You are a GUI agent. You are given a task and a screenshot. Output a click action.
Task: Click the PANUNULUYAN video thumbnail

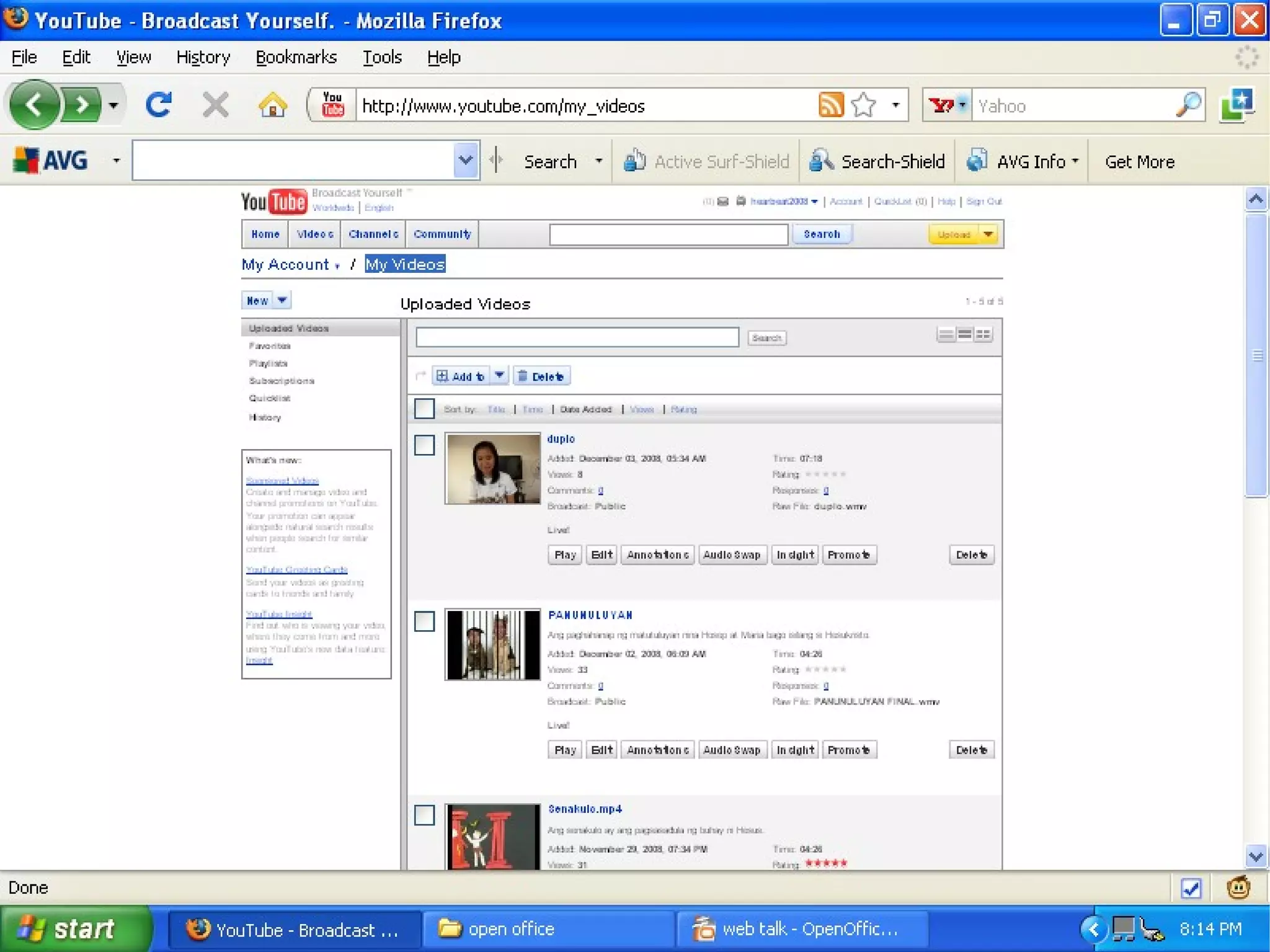[493, 644]
